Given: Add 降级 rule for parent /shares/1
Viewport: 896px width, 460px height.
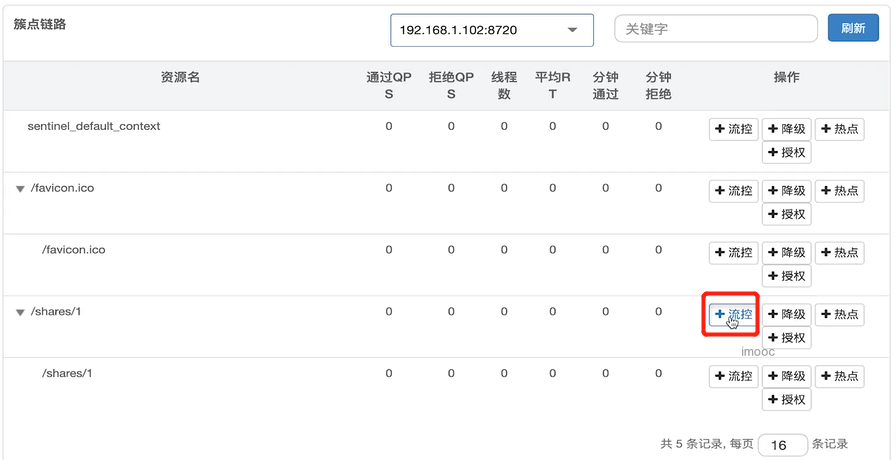Looking at the screenshot, I should coord(787,315).
